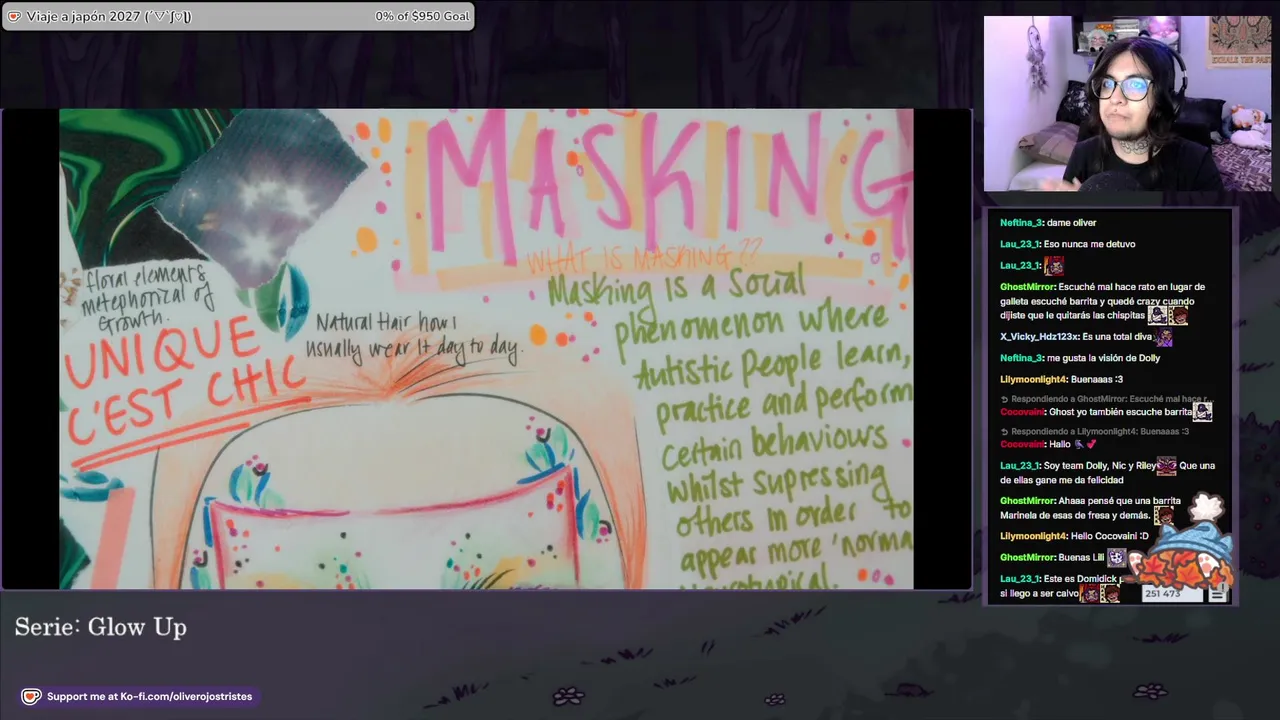Click username Neftina_3 on dame oliver message

(x=1021, y=223)
